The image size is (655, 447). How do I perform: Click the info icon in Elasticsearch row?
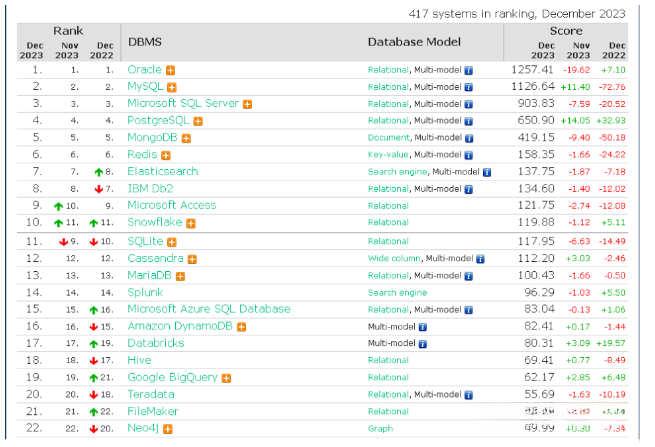click(487, 173)
